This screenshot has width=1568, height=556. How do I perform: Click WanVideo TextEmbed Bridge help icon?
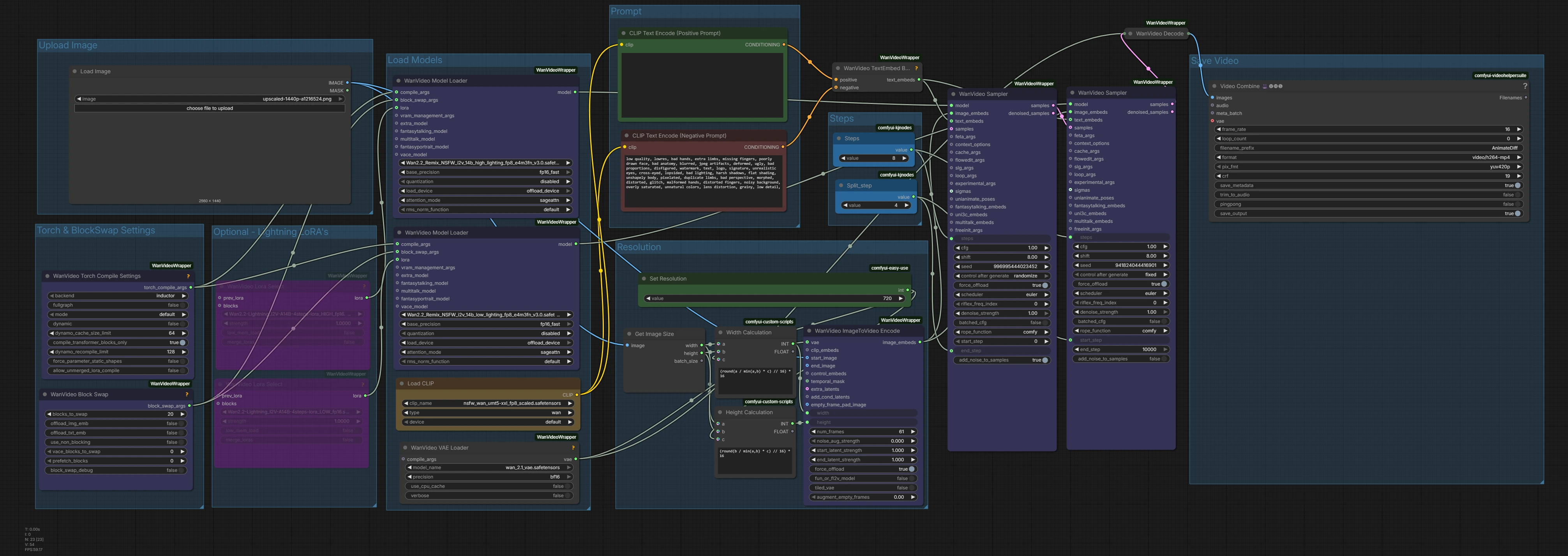pos(916,68)
